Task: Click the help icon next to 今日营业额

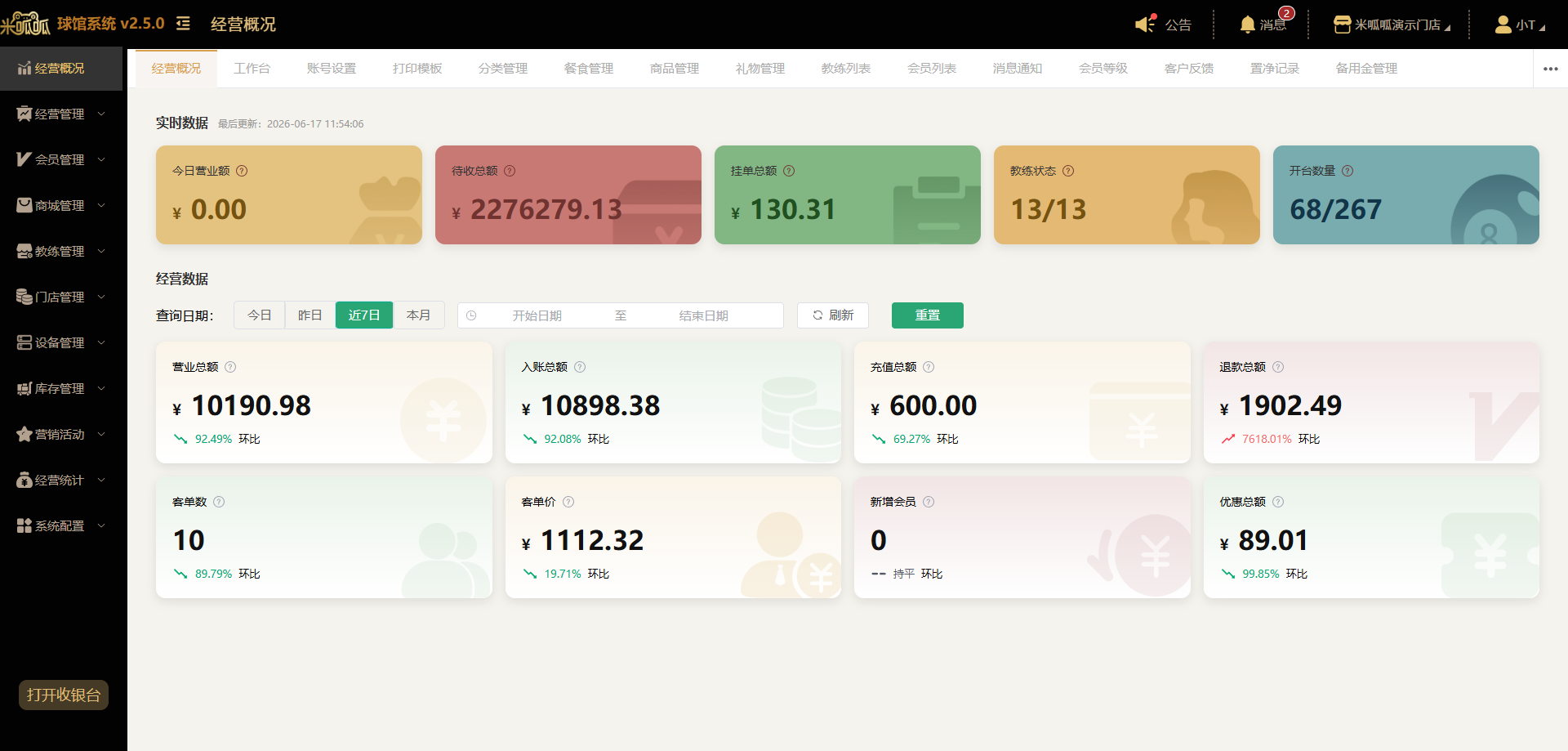Action: pos(242,171)
